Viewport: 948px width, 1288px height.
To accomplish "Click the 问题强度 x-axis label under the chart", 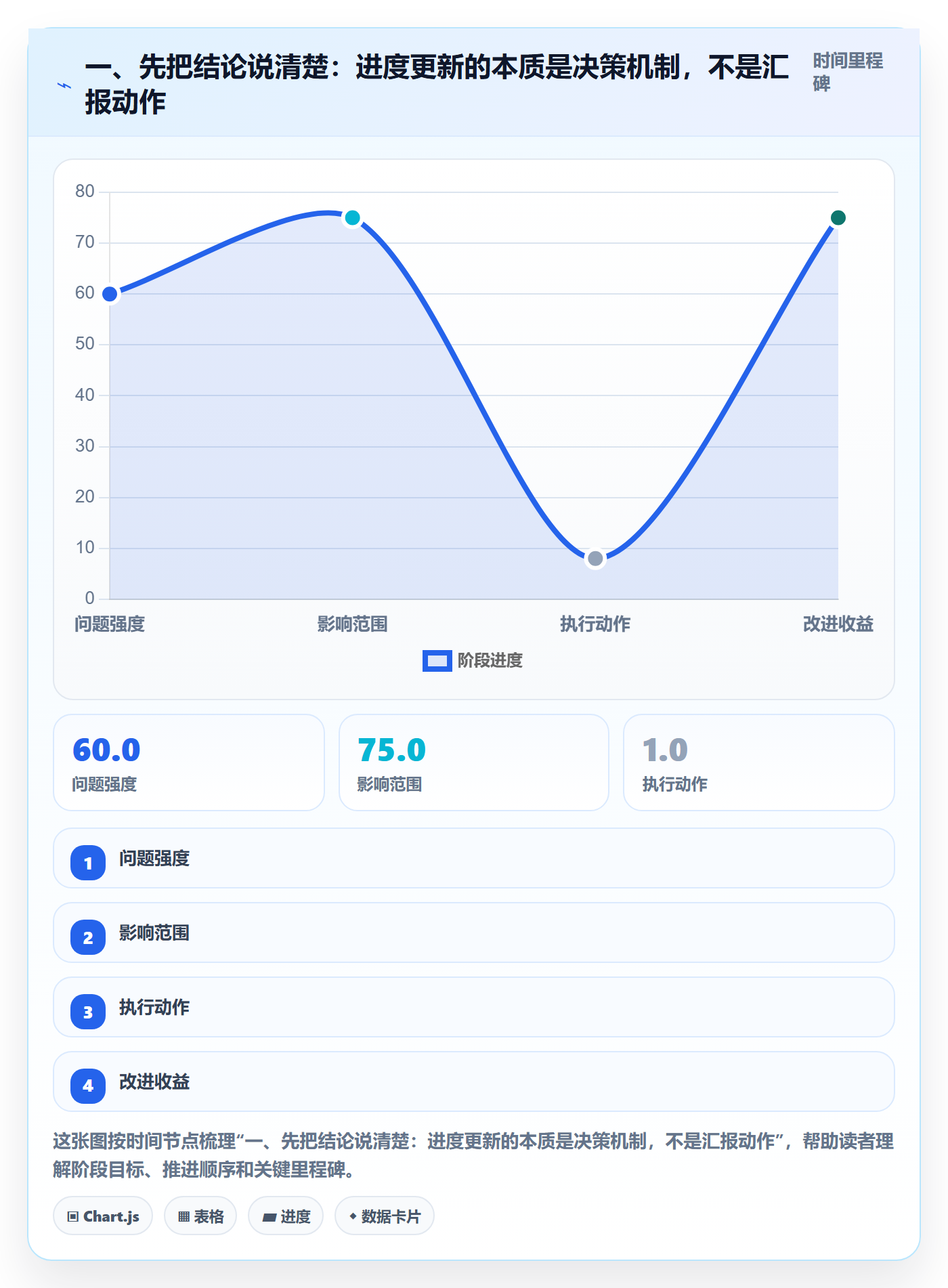I will 110,624.
